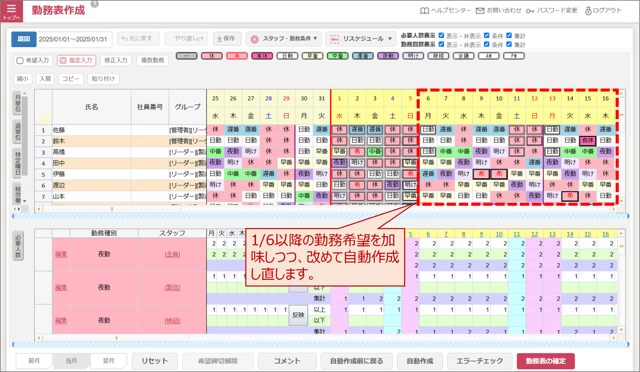Click the 入替 swap button
The height and width of the screenshot is (372, 640).
[x=45, y=78]
